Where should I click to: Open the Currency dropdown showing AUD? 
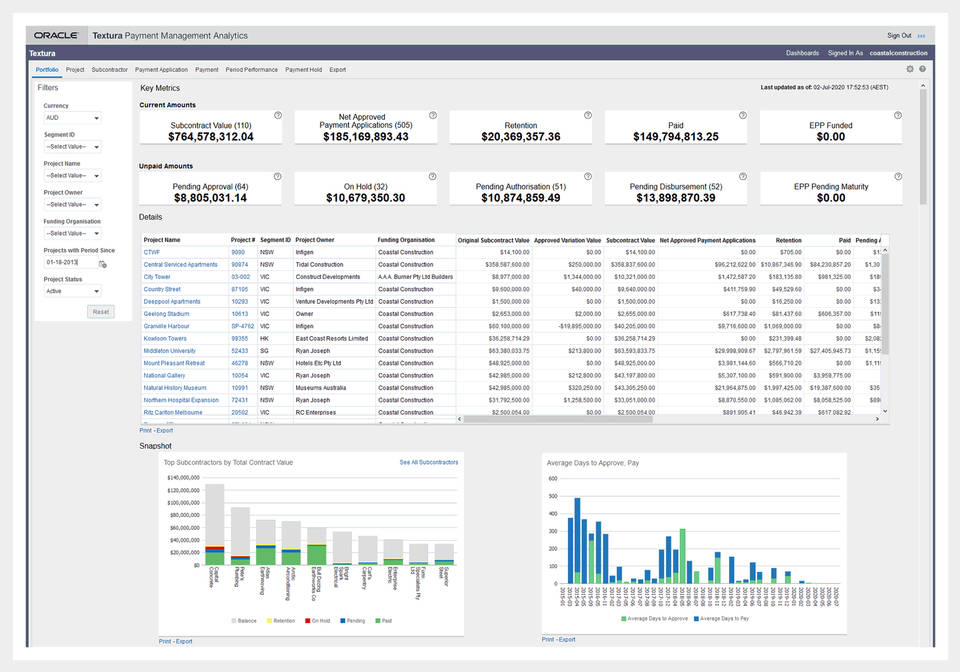[70, 117]
